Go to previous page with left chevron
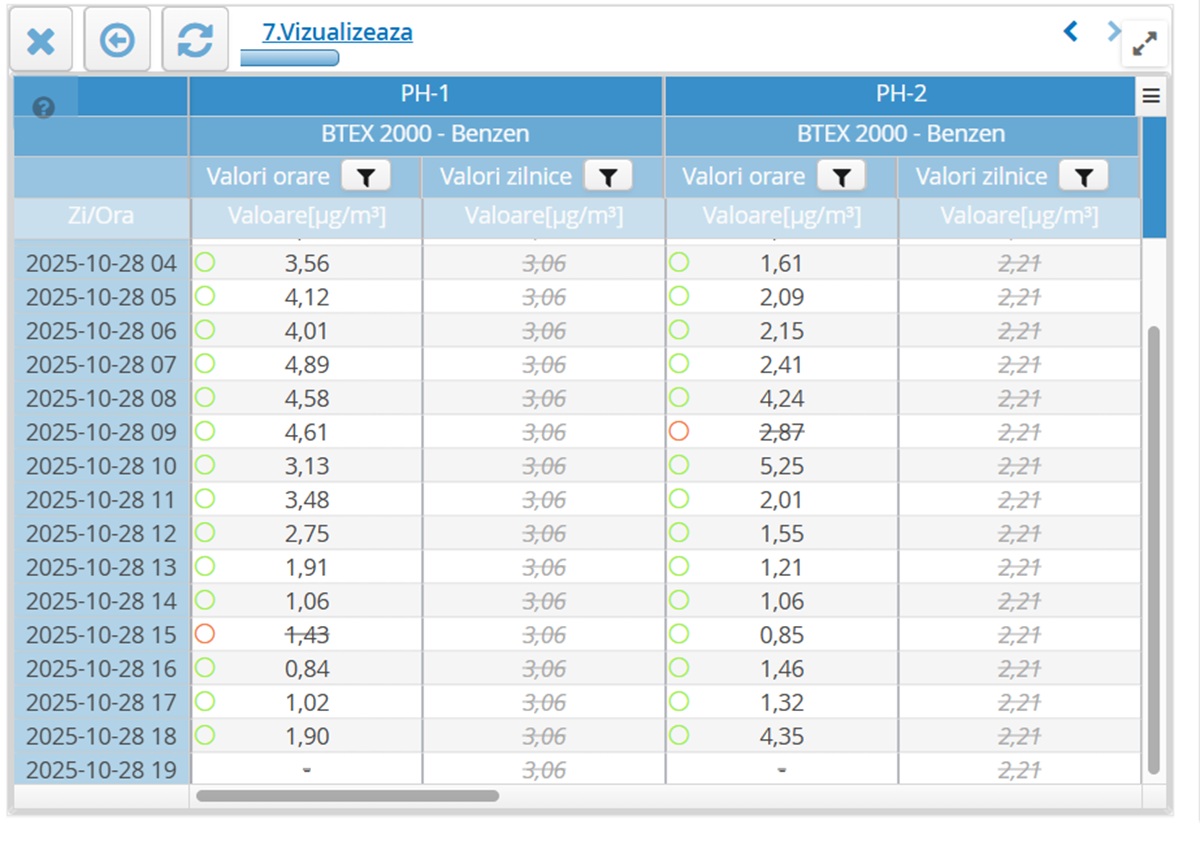The width and height of the screenshot is (1200, 842). click(1070, 32)
